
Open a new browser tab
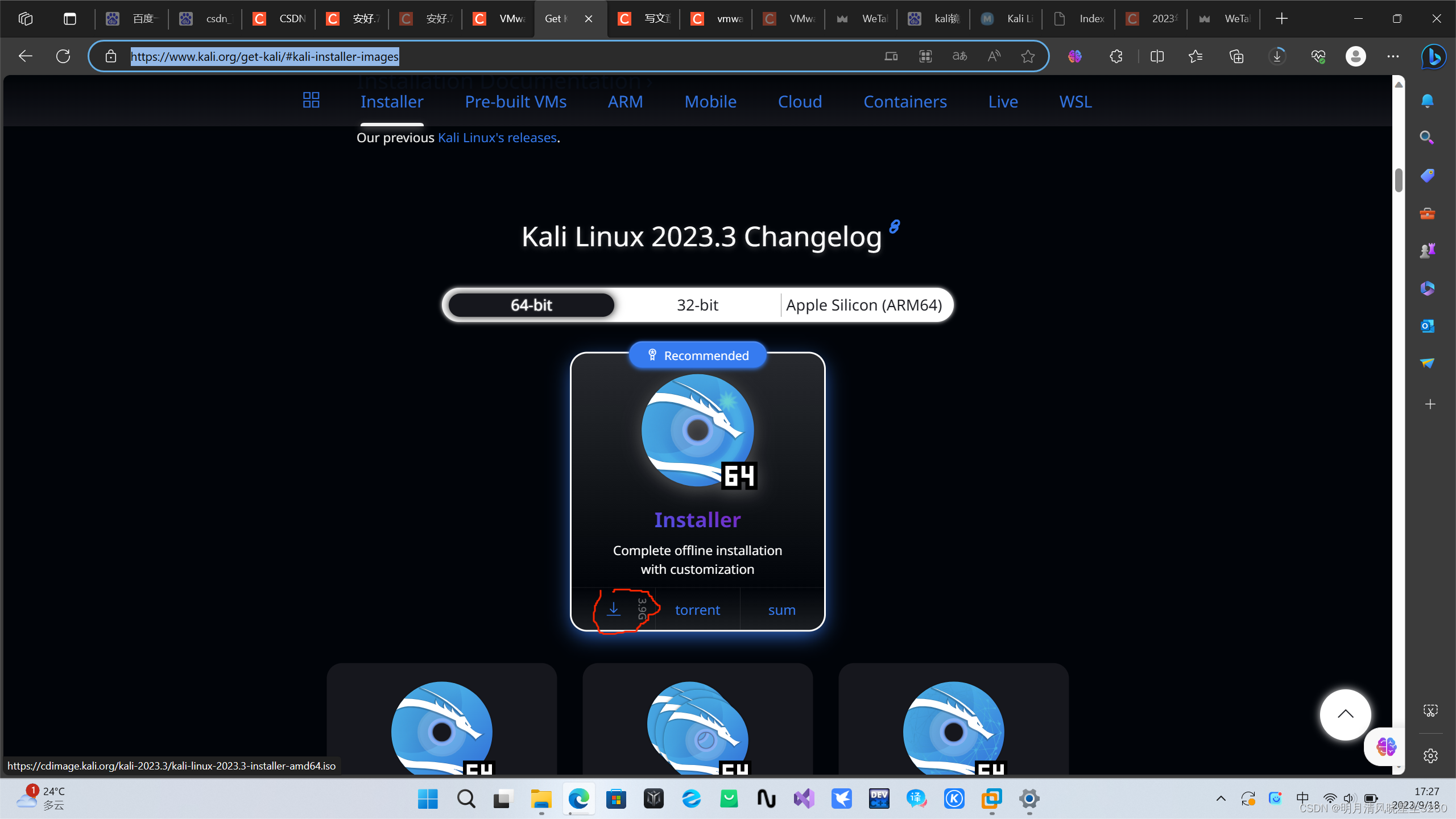[x=1281, y=19]
